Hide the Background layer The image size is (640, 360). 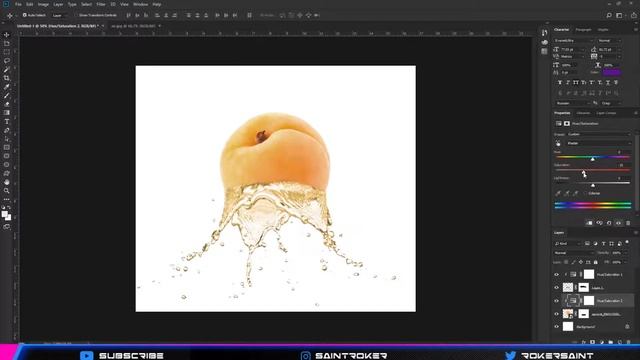[556, 327]
